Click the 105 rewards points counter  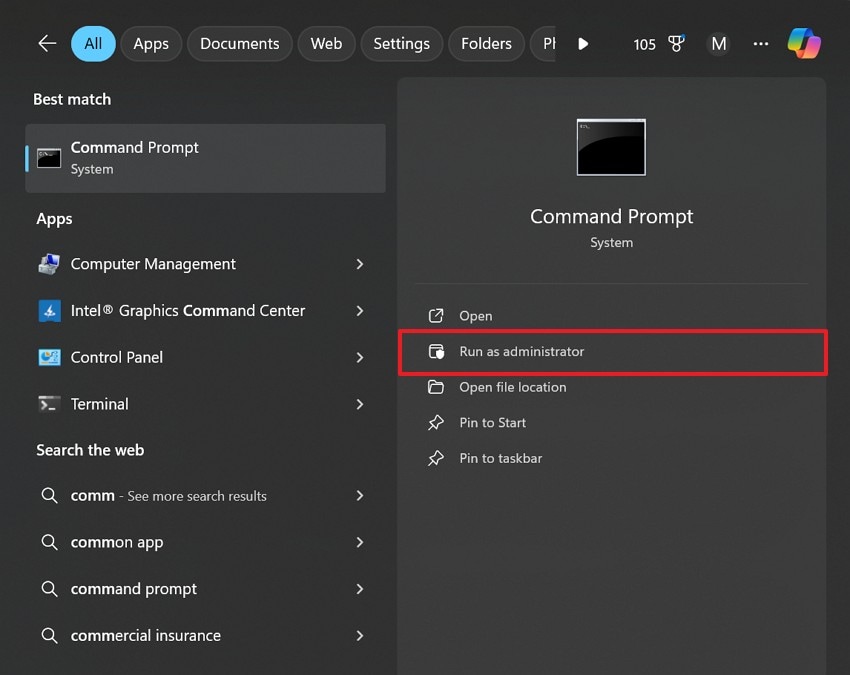(645, 43)
